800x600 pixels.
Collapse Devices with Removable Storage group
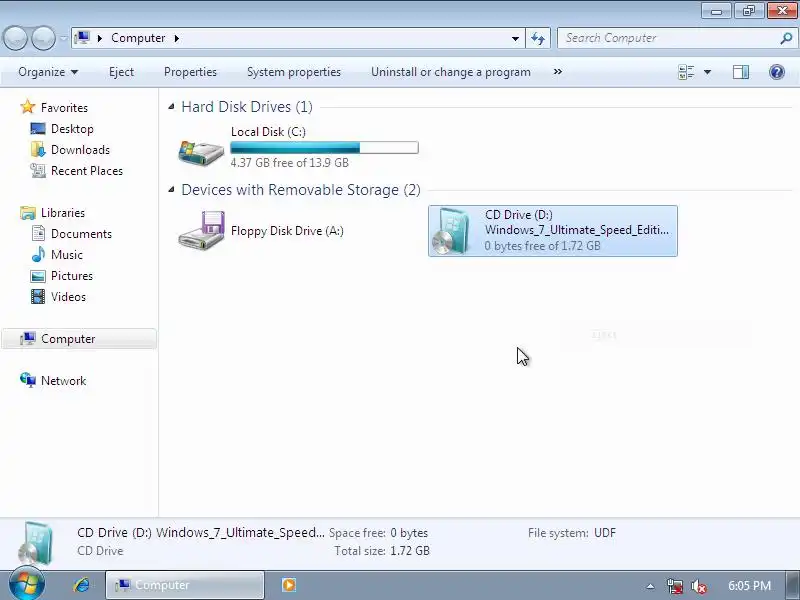[171, 190]
